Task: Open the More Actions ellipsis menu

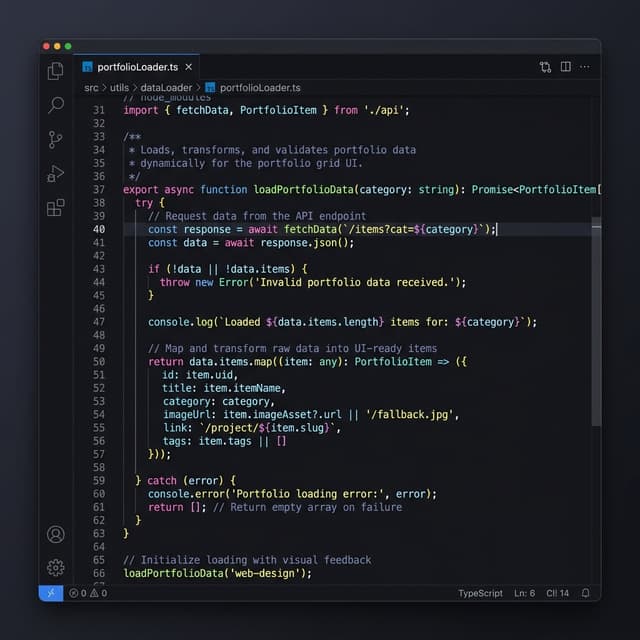Action: (584, 67)
